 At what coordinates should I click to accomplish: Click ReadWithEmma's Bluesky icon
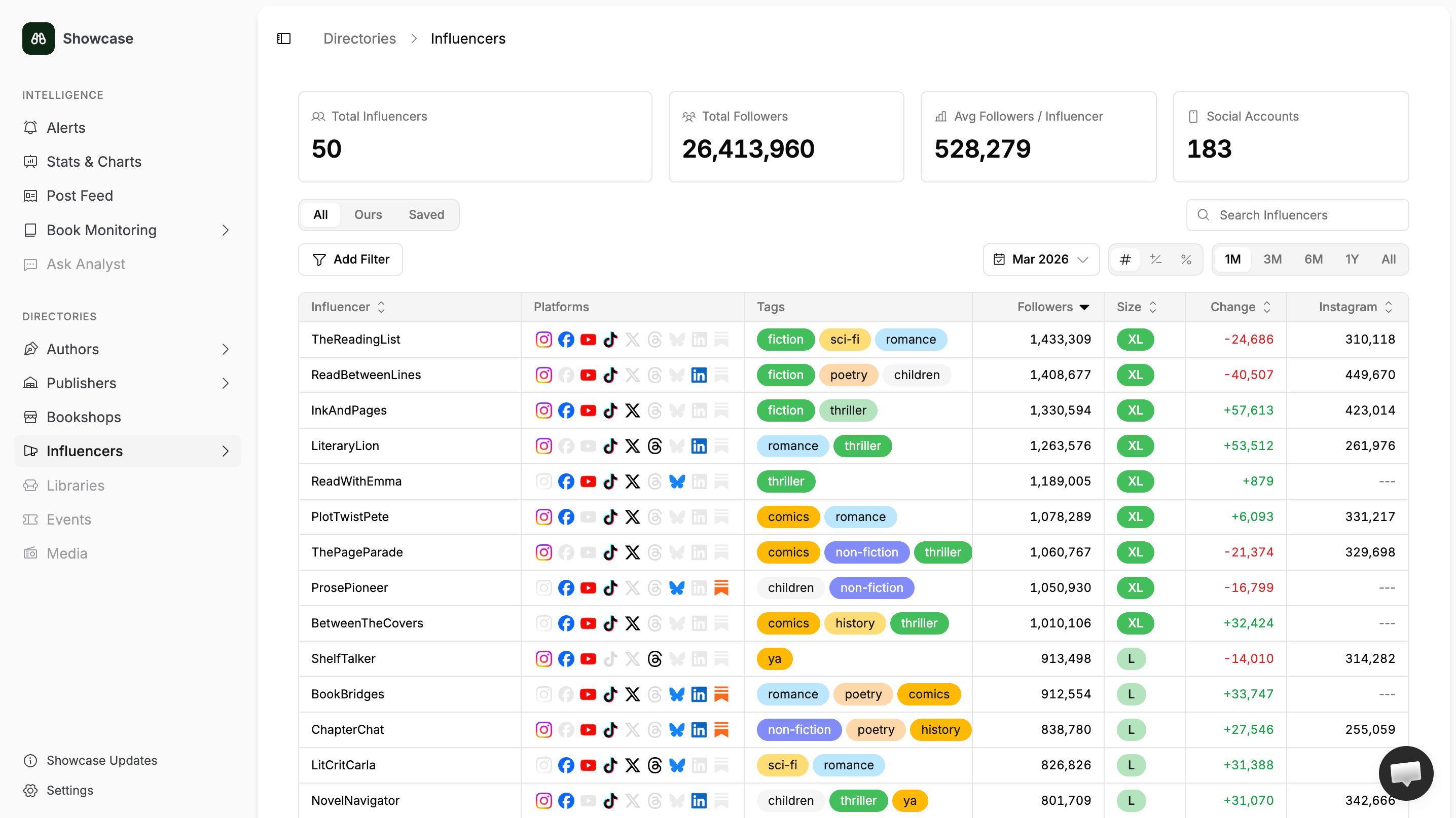677,481
